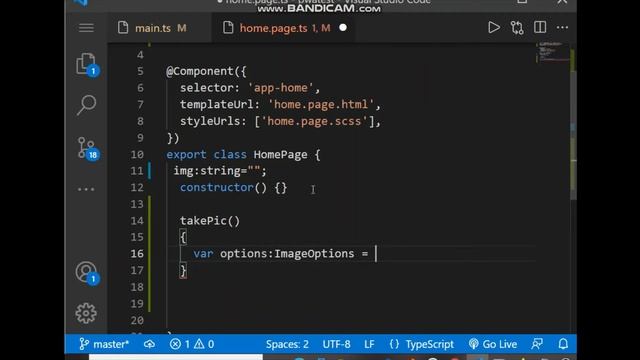Place cursor on line 16 after equals sign
Image resolution: width=640 pixels, height=360 pixels.
coord(376,254)
